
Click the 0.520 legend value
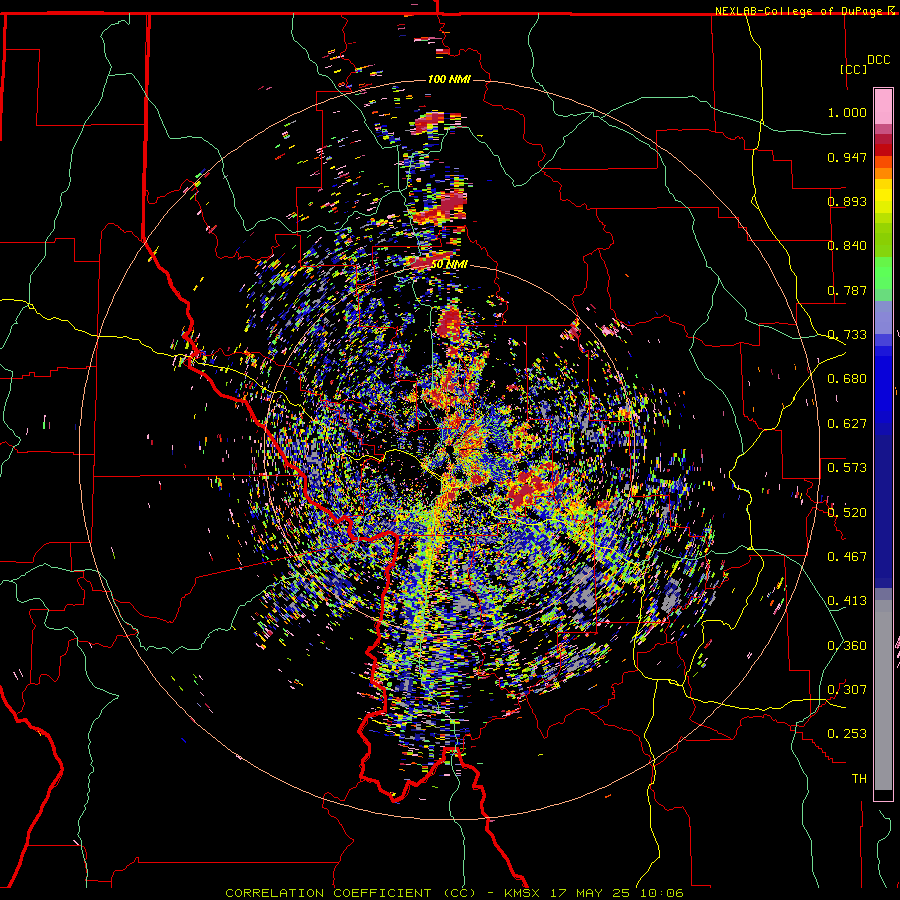[x=847, y=513]
